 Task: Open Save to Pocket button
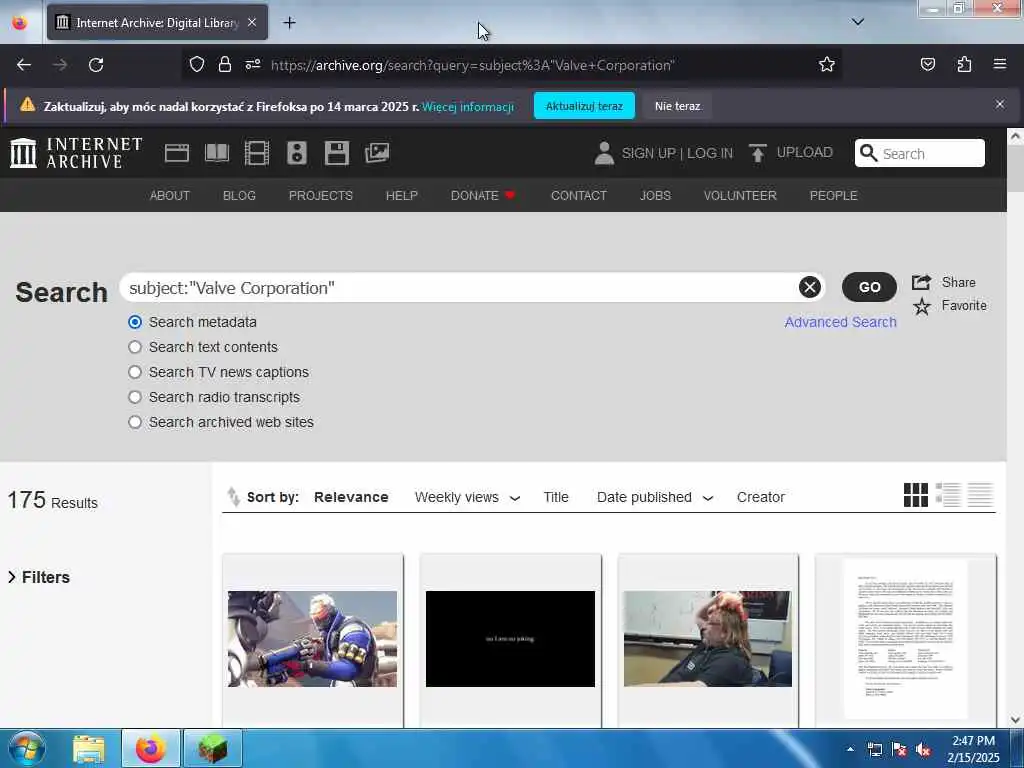click(x=928, y=65)
